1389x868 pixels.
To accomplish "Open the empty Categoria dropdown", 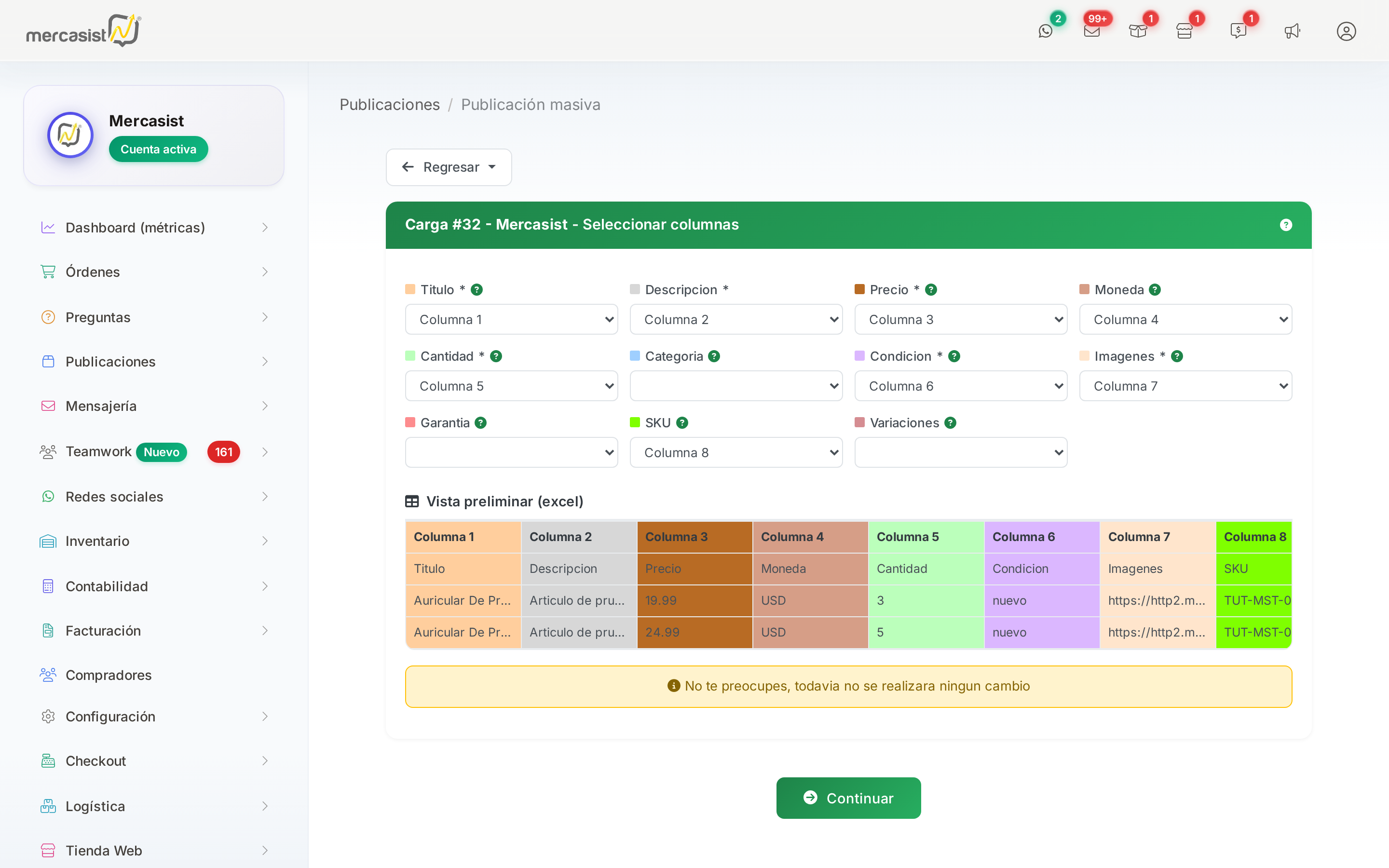I will [736, 386].
